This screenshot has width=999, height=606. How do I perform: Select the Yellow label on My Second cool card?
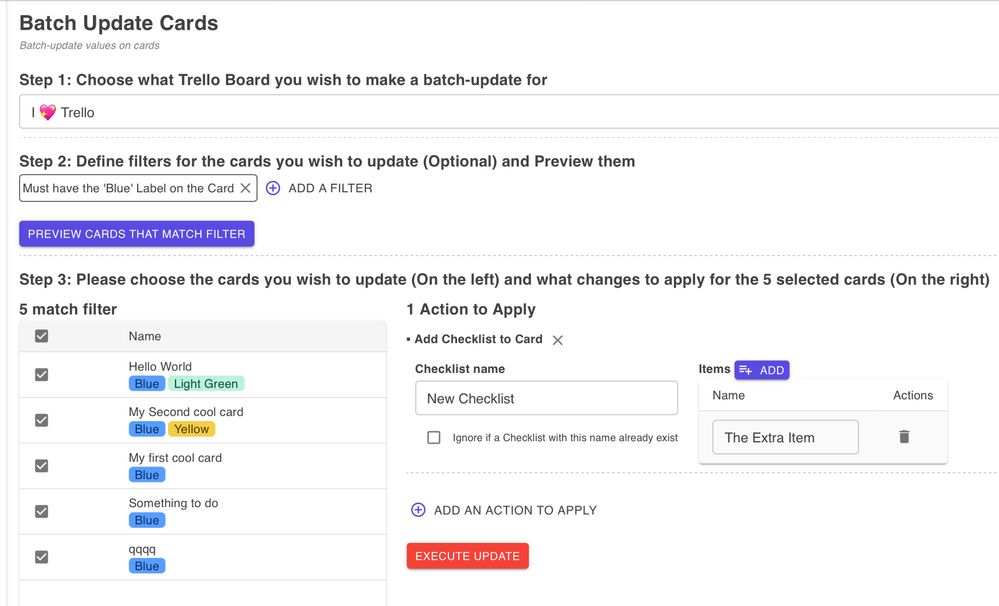[x=192, y=429]
